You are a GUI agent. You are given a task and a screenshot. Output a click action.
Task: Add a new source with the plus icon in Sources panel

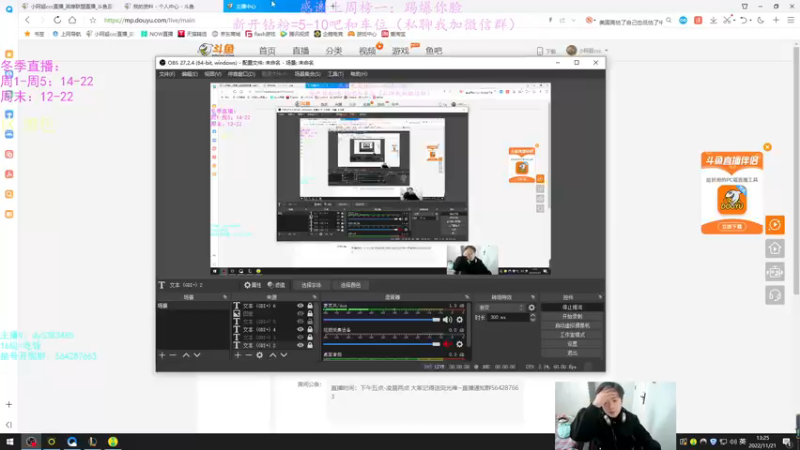click(x=238, y=355)
